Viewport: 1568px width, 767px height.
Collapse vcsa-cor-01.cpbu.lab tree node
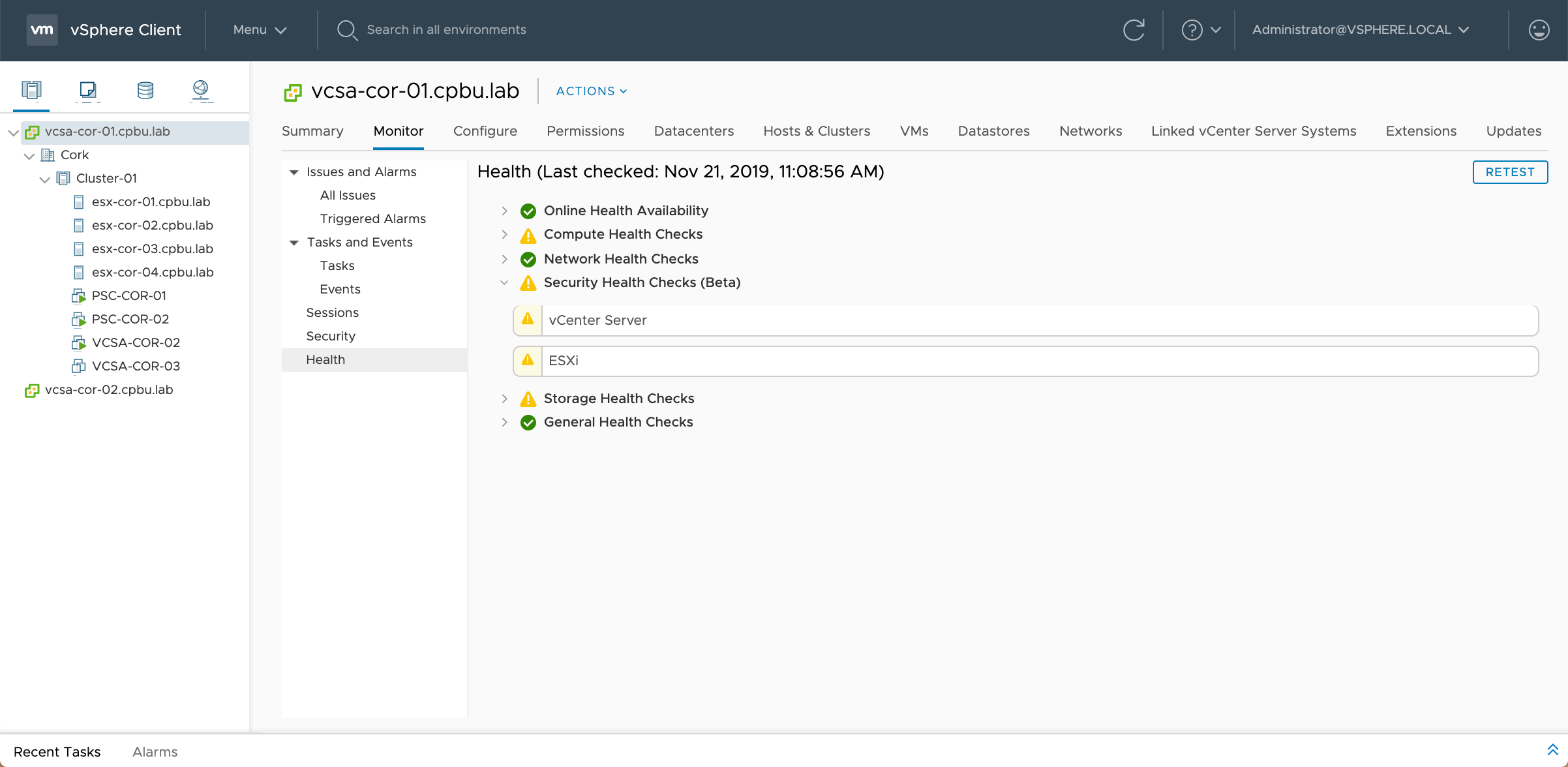13,132
